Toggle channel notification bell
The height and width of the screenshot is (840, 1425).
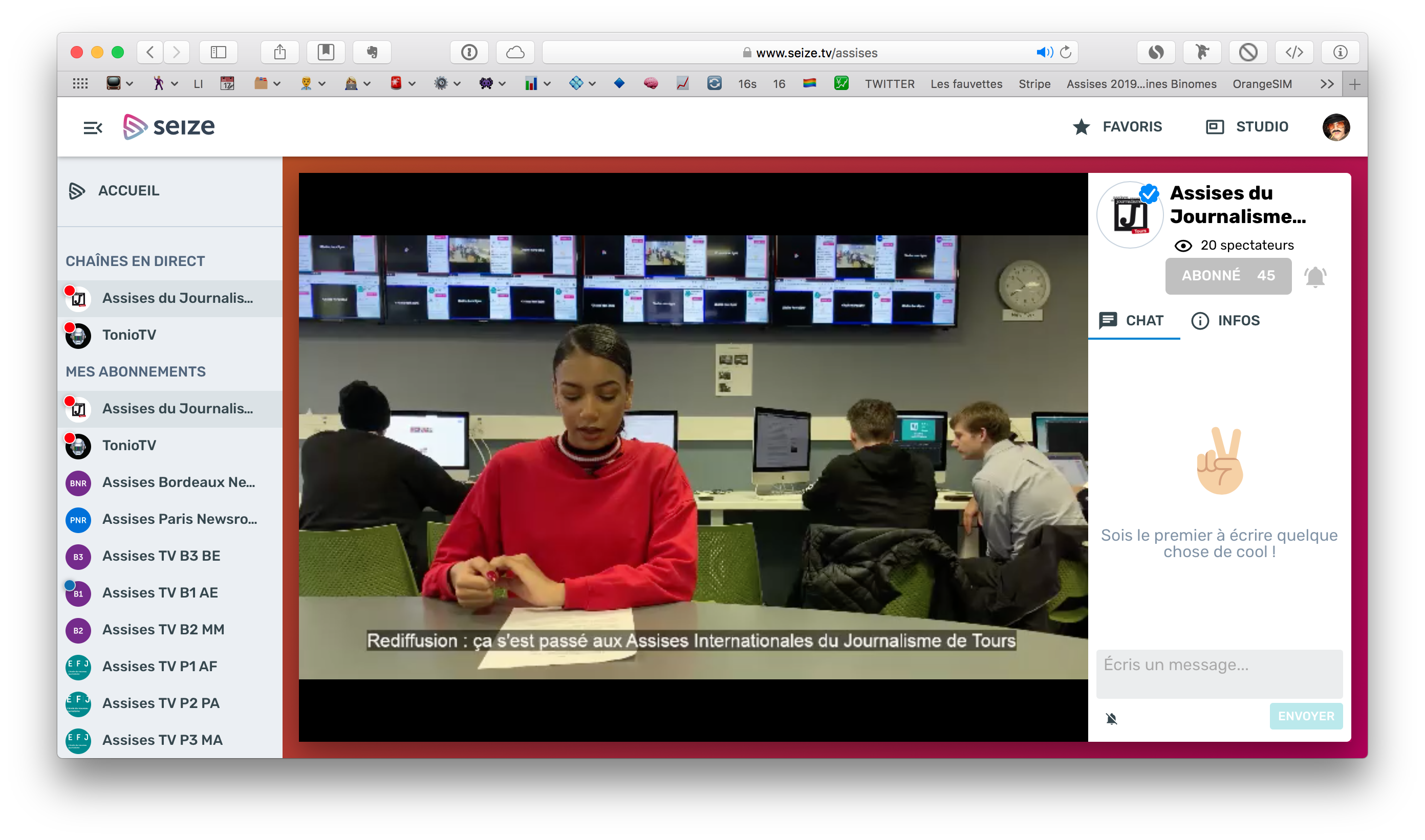(1314, 277)
